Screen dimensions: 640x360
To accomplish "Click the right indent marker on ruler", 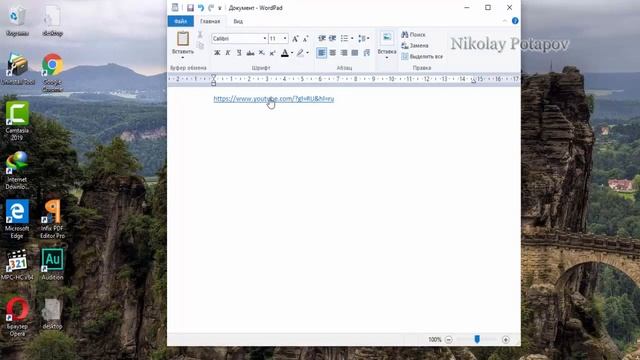I will click(473, 81).
